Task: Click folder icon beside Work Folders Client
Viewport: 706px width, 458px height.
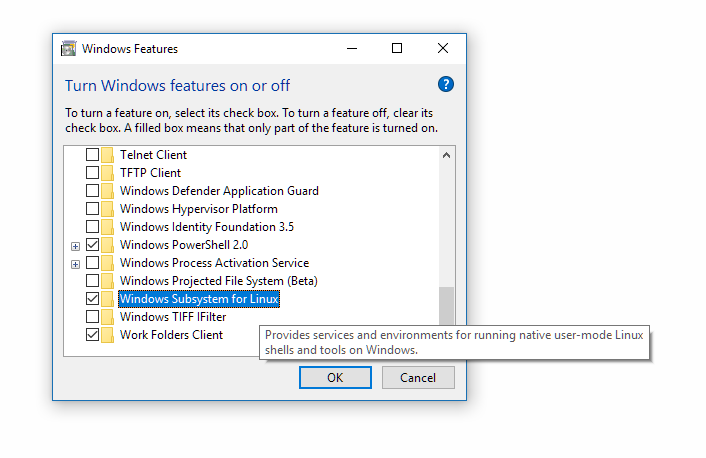Action: 107,335
